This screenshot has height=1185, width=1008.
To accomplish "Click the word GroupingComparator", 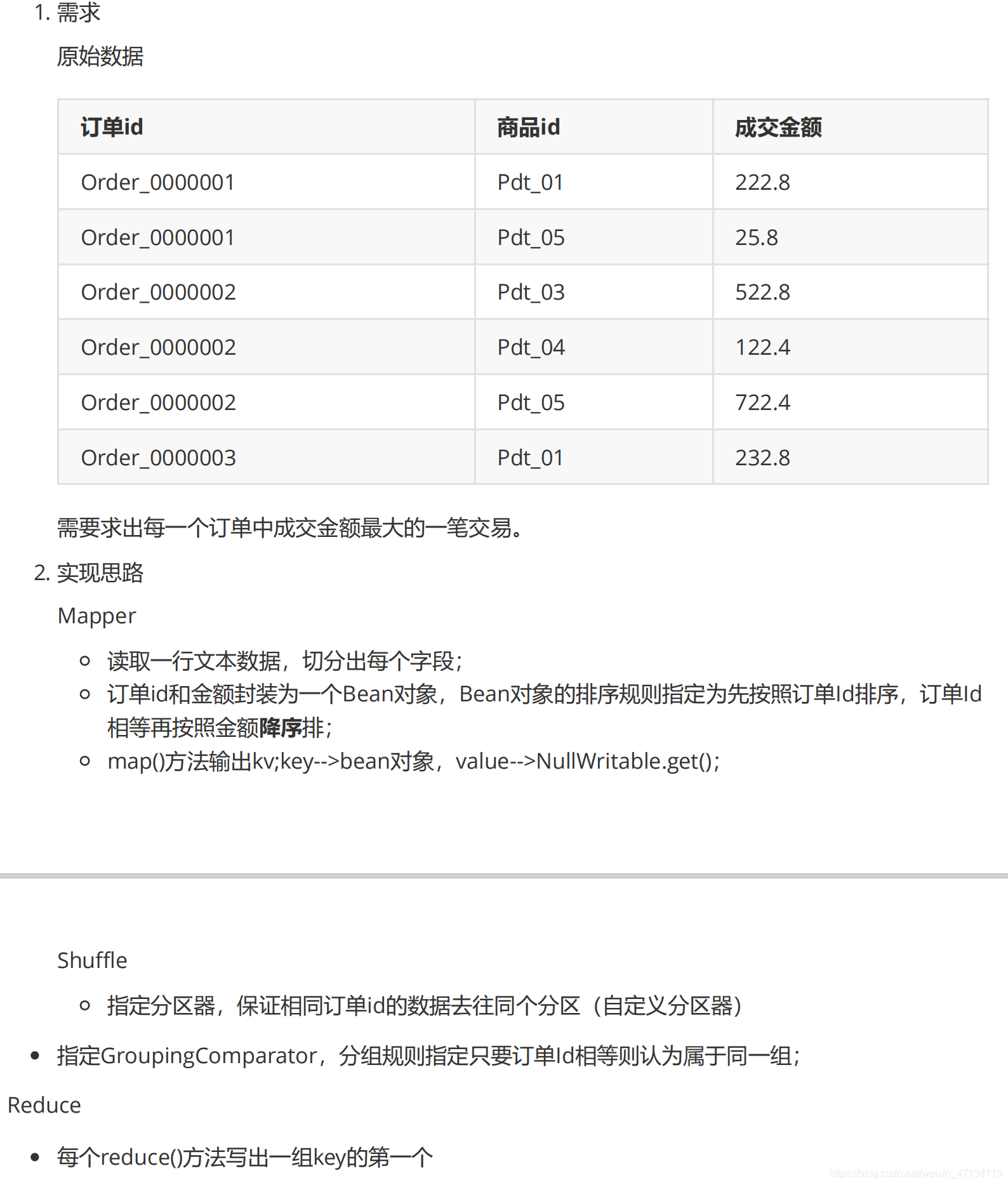I will pos(209,1056).
